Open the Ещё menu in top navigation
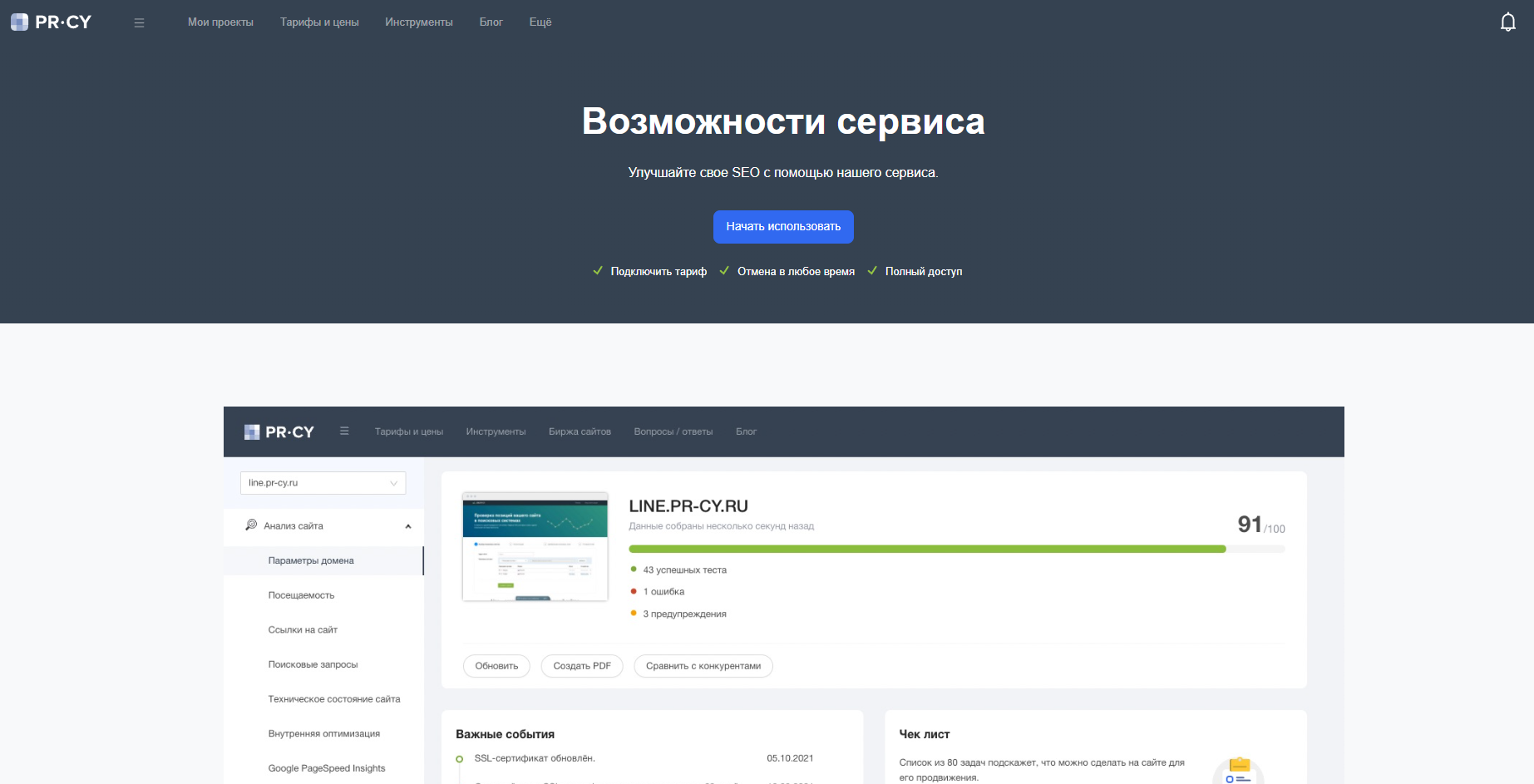This screenshot has width=1534, height=784. (x=540, y=22)
